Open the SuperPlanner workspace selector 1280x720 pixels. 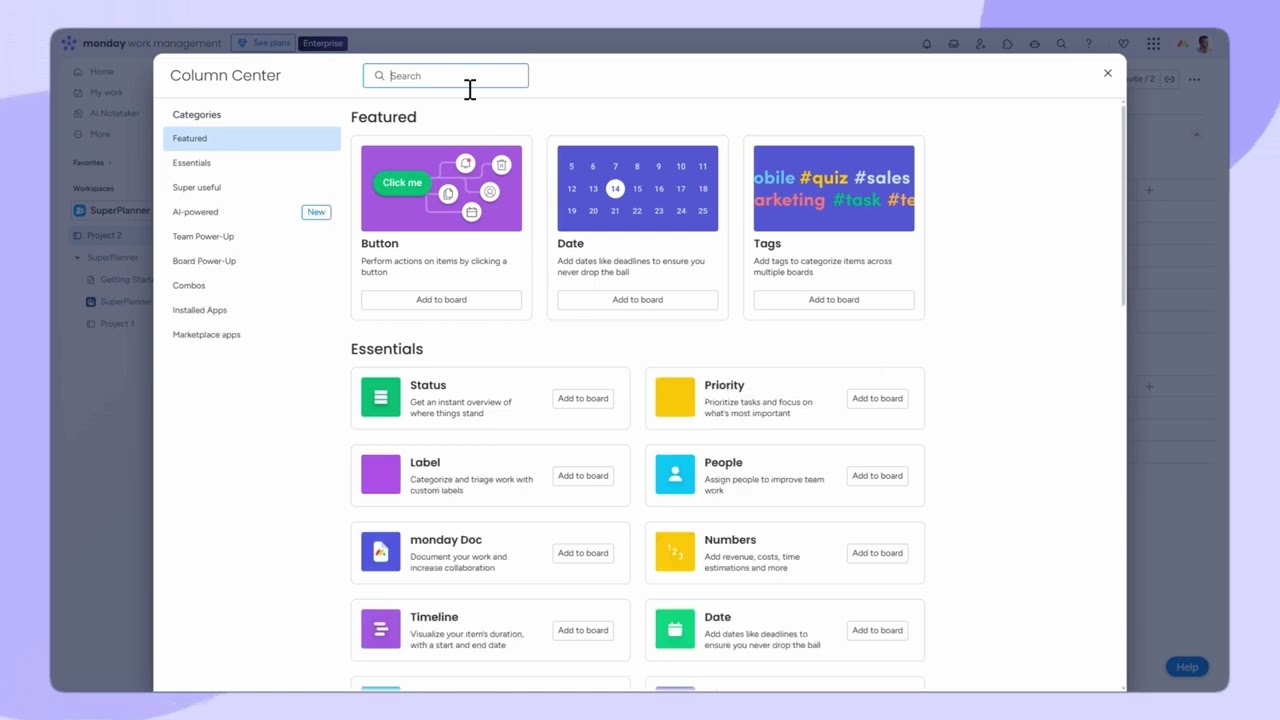(x=111, y=211)
